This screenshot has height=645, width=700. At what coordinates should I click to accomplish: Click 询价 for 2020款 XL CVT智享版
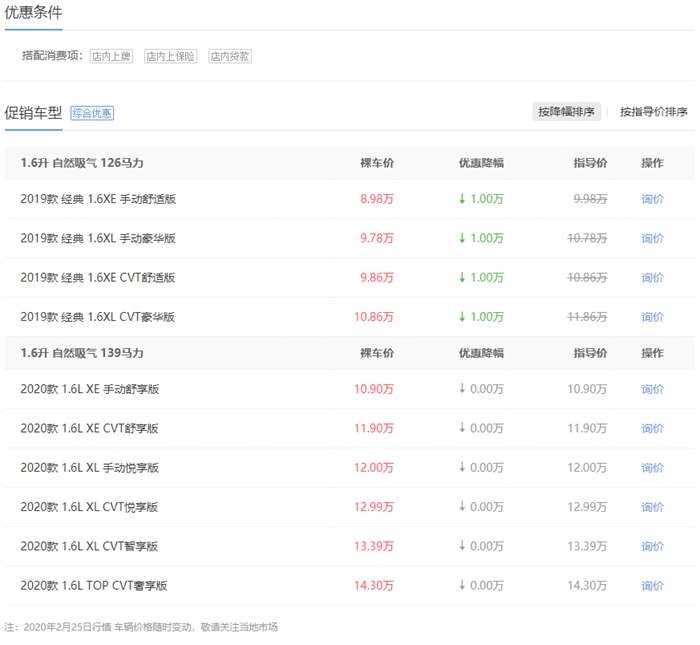652,546
